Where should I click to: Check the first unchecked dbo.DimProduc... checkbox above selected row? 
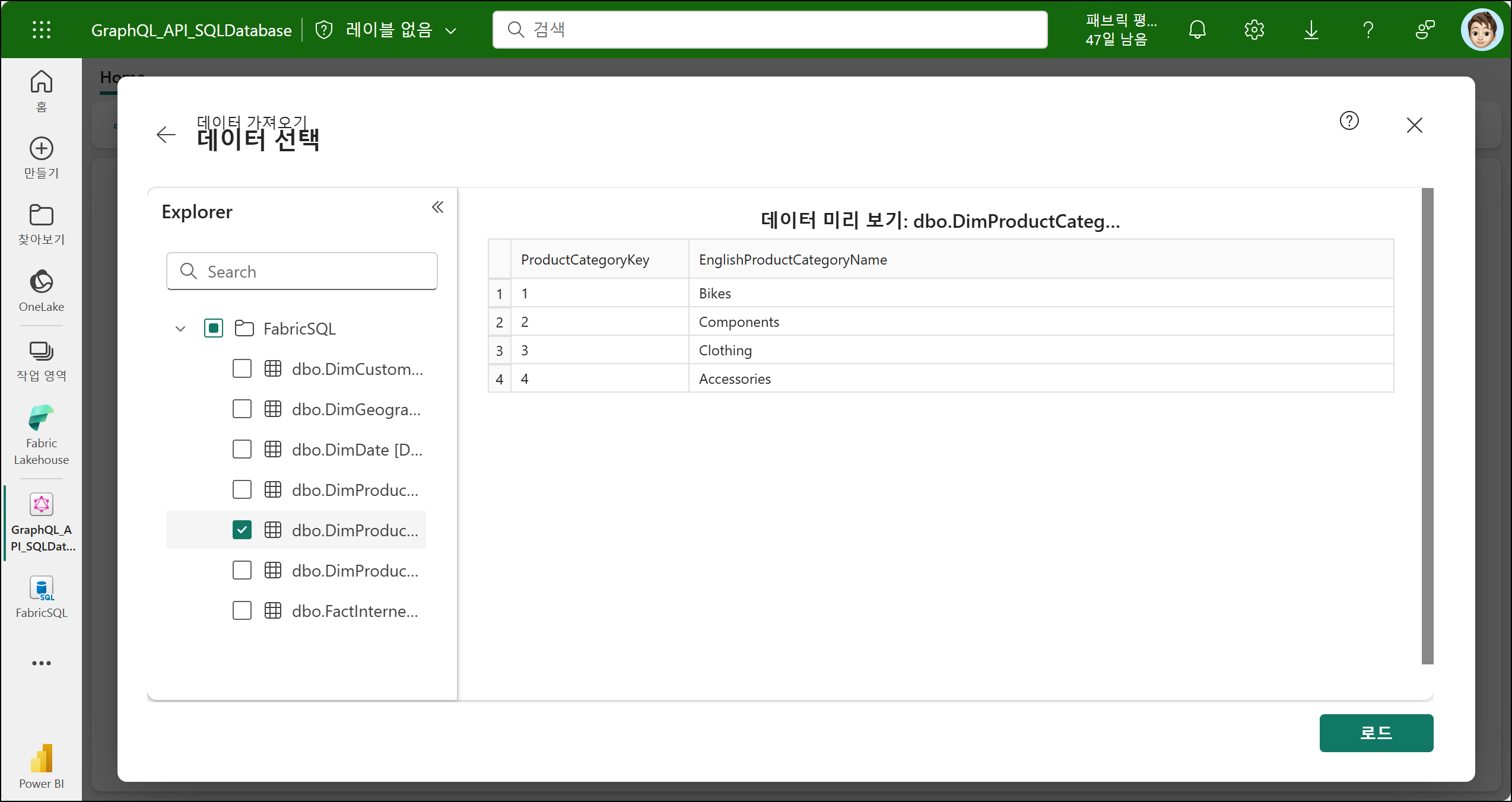click(242, 489)
